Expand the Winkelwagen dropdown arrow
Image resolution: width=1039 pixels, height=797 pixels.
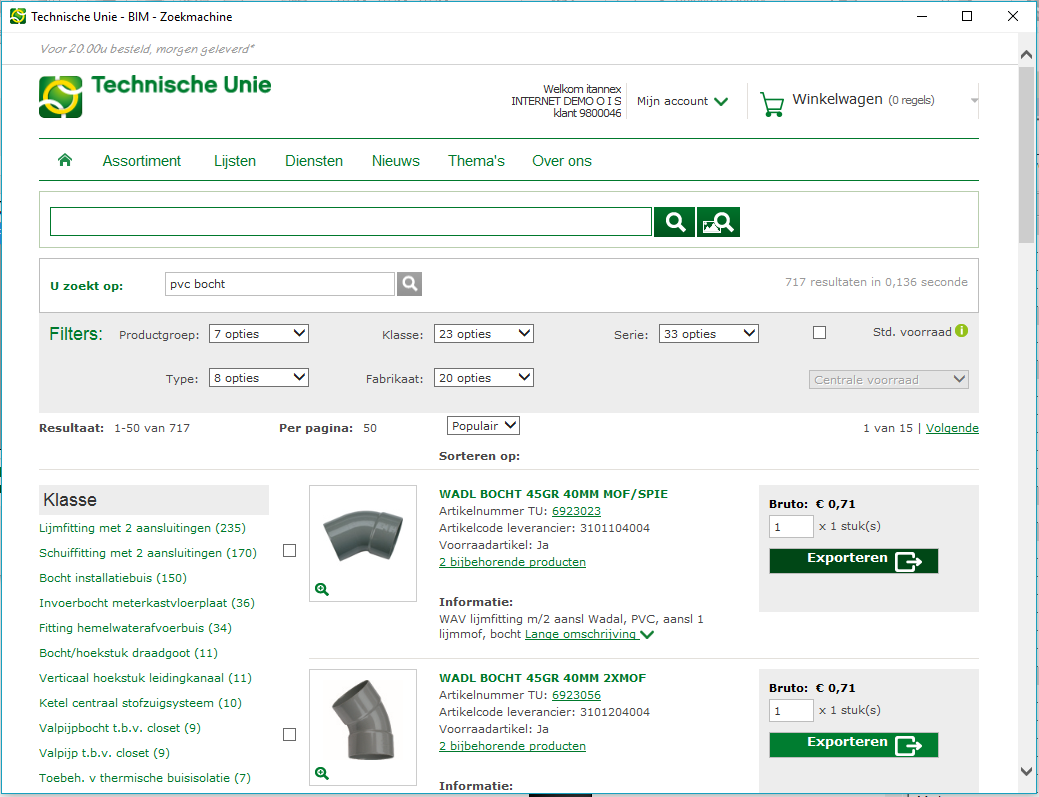click(974, 101)
